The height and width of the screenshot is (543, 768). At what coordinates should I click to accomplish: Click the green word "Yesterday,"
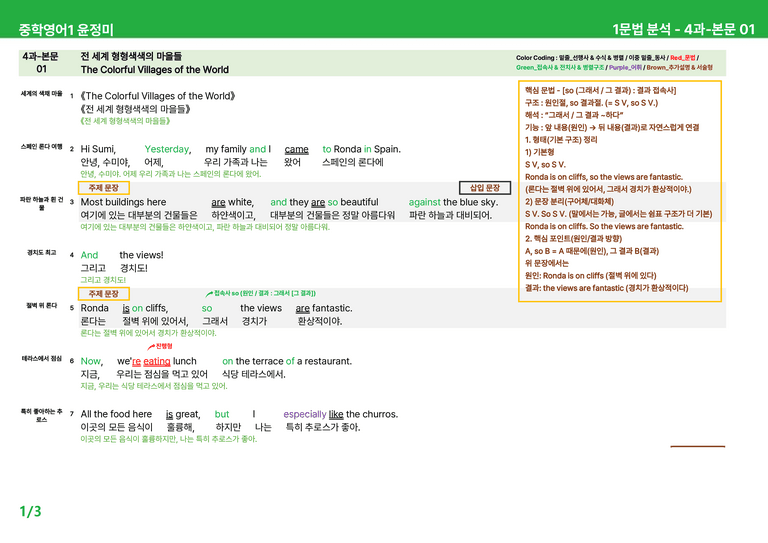168,149
